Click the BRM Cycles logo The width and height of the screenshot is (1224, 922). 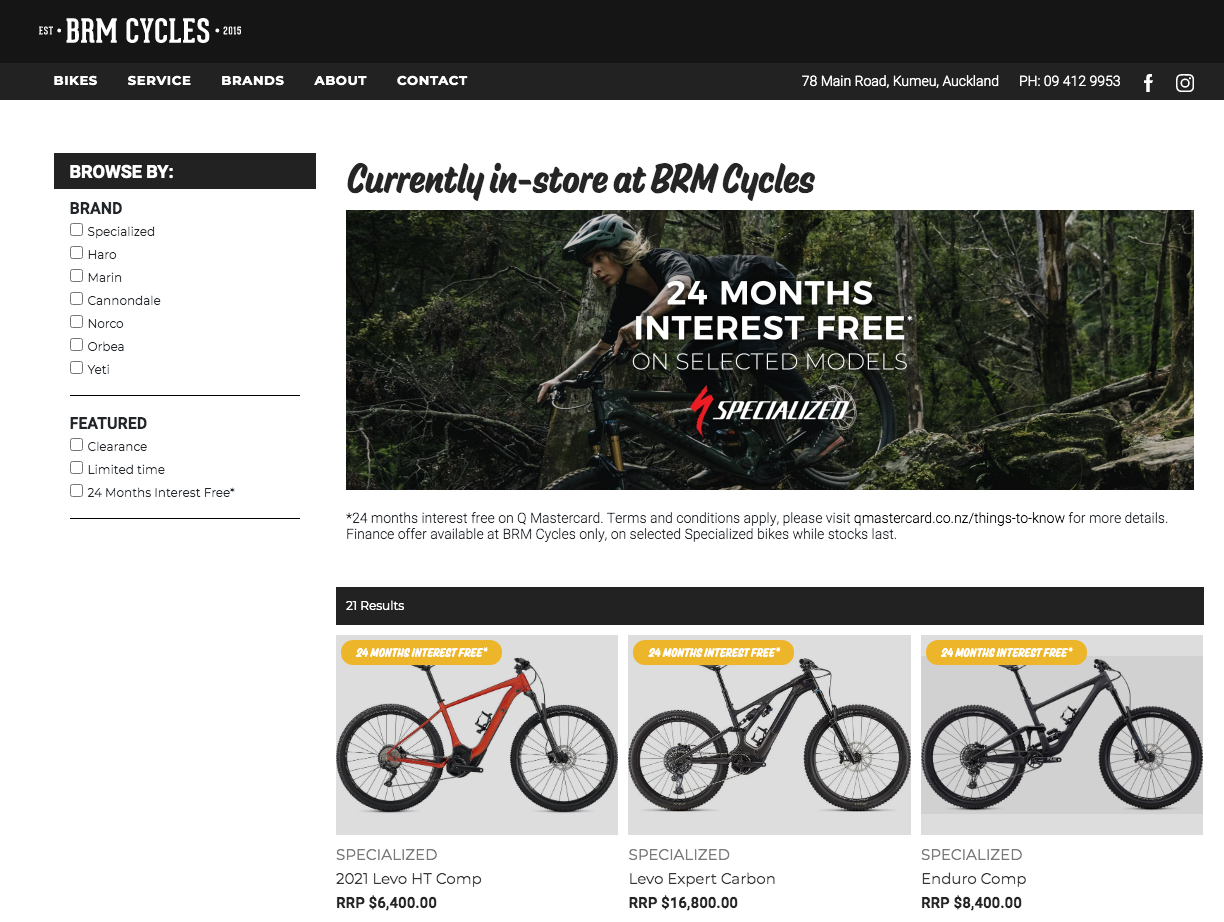click(x=140, y=31)
